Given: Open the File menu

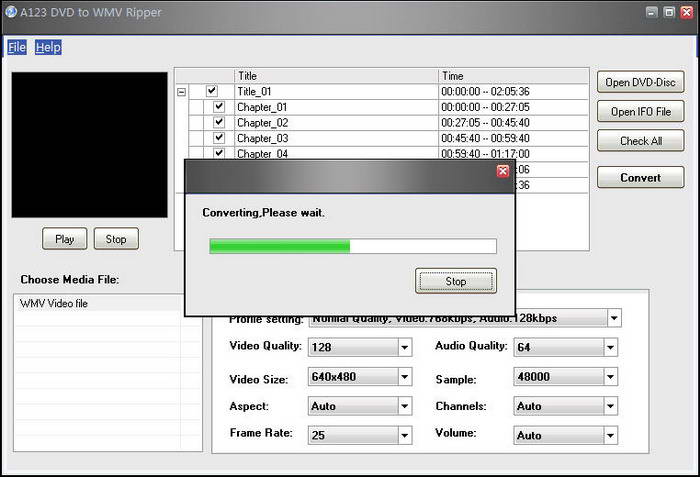Looking at the screenshot, I should [x=17, y=47].
